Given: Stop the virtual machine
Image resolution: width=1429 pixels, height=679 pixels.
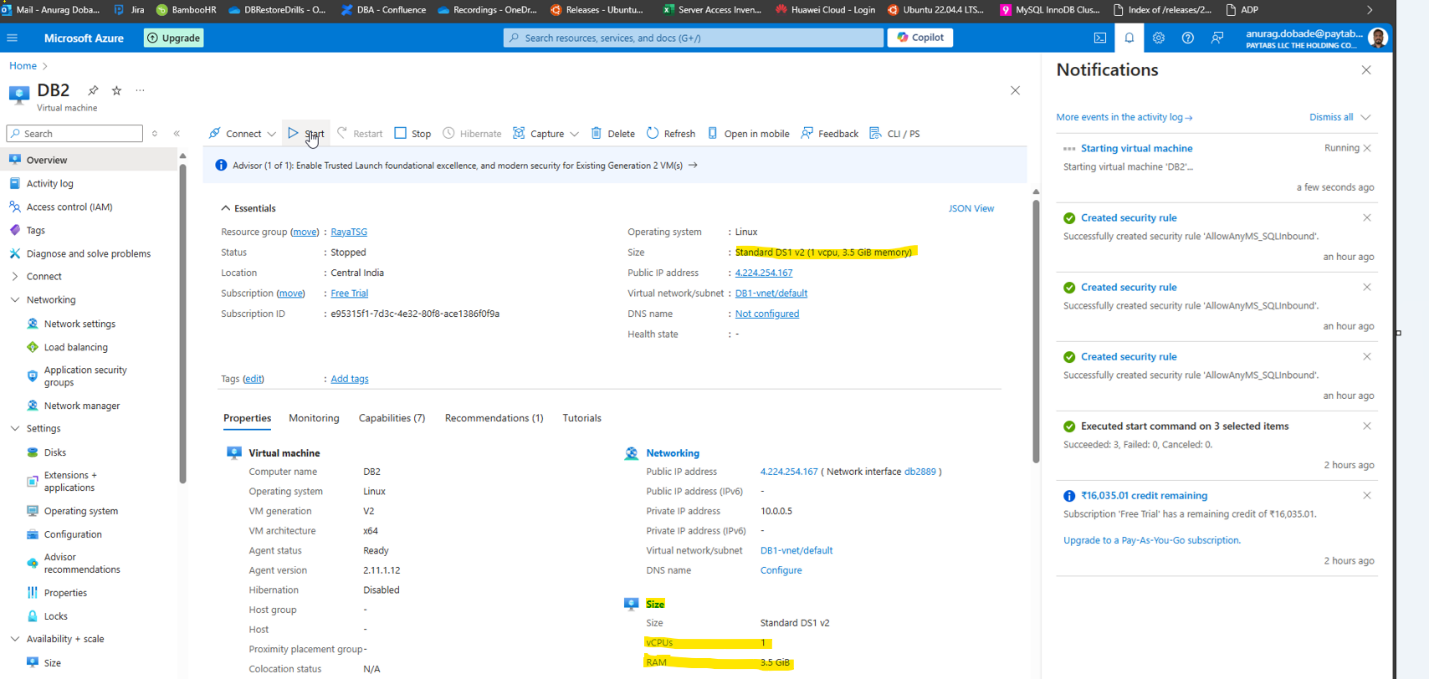Looking at the screenshot, I should (x=413, y=133).
